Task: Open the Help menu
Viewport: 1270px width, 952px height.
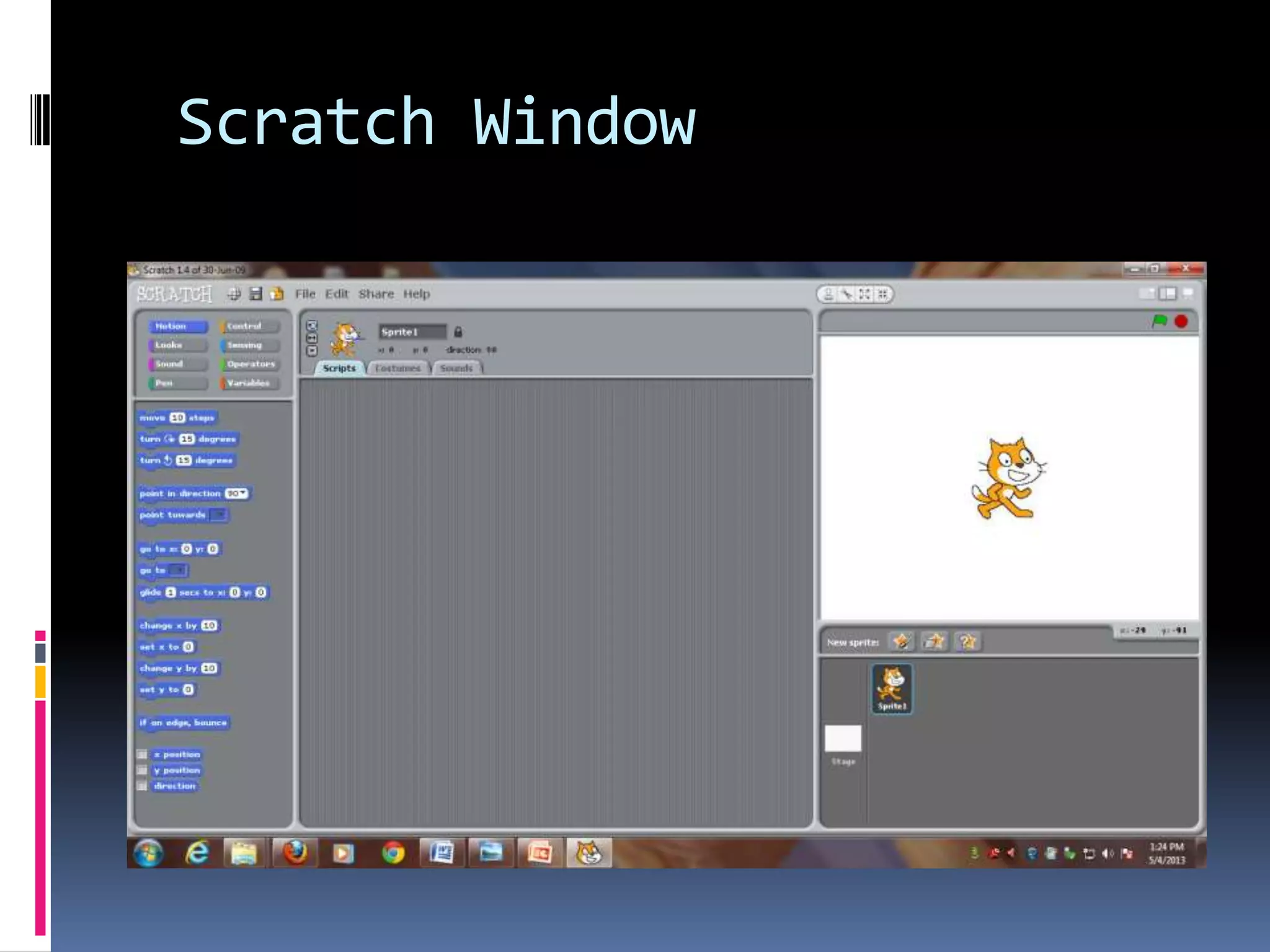Action: [x=416, y=294]
